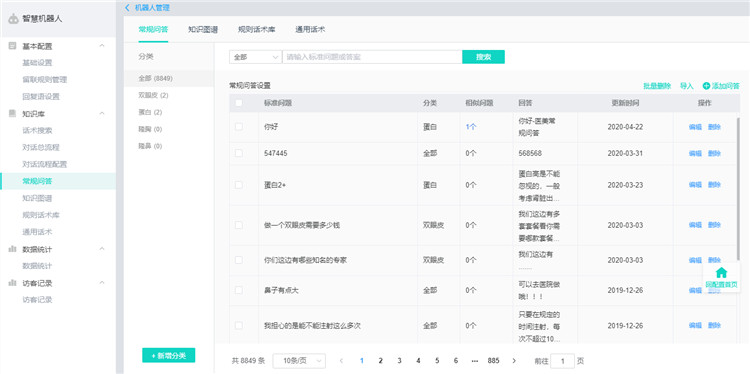750x374 pixels.
Task: Switch to the 规则话术库 top tab
Action: click(x=256, y=29)
